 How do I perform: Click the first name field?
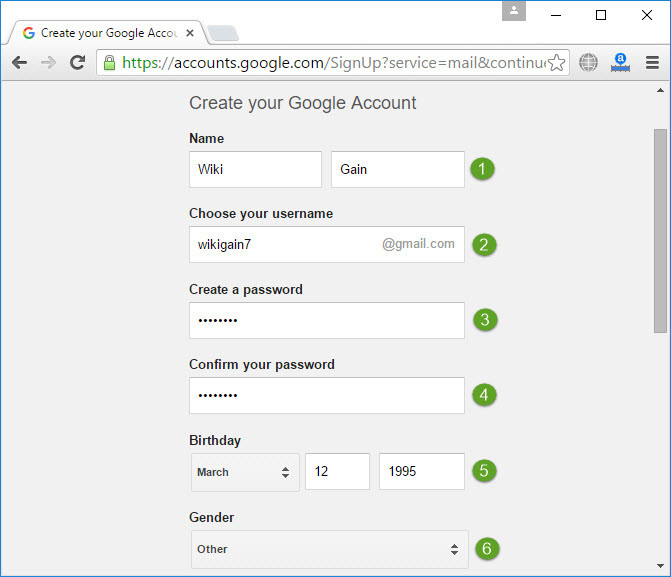[x=255, y=169]
